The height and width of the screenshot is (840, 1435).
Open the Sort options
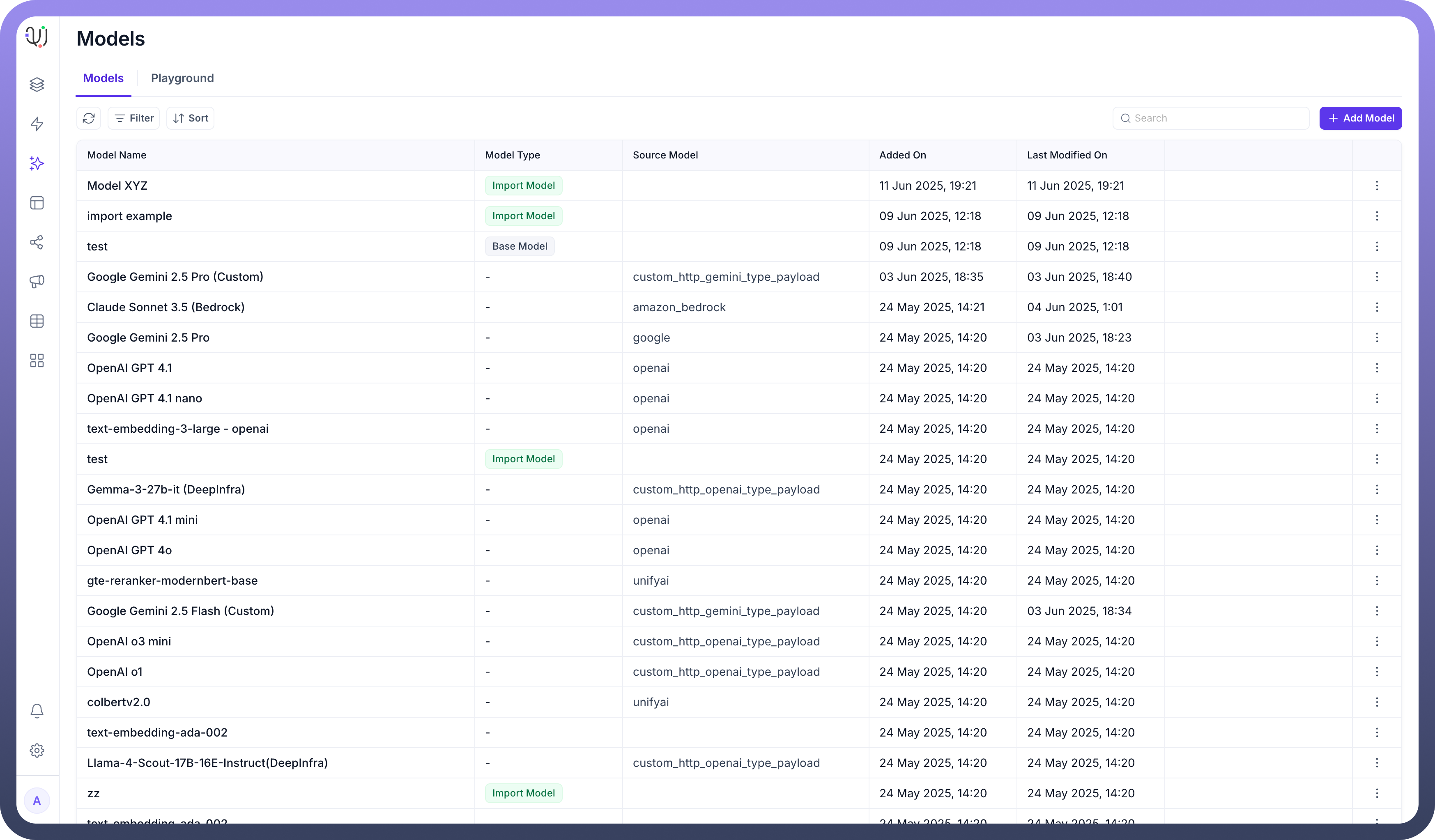coord(190,118)
